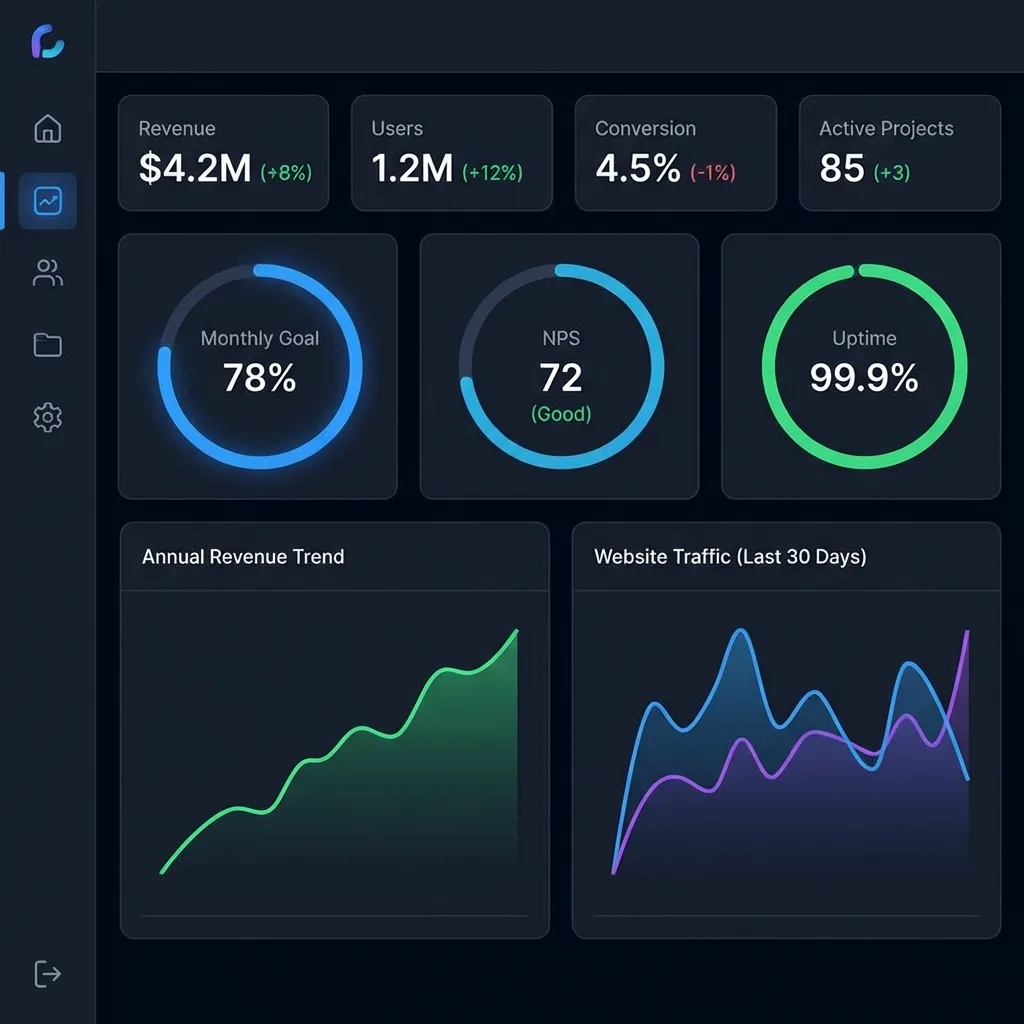Click the Uptime 99.9% ring
The height and width of the screenshot is (1024, 1024).
tap(861, 366)
